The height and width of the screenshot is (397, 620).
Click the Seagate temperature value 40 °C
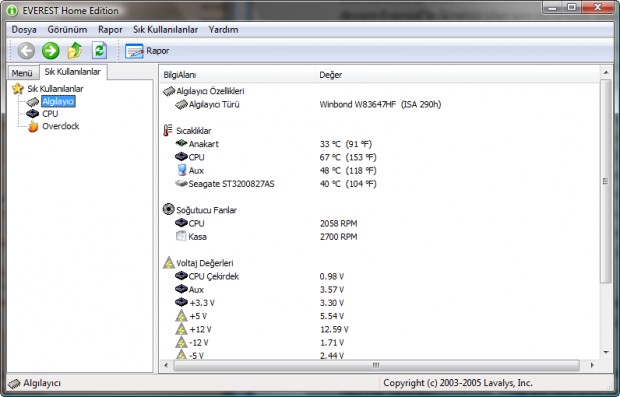point(348,184)
